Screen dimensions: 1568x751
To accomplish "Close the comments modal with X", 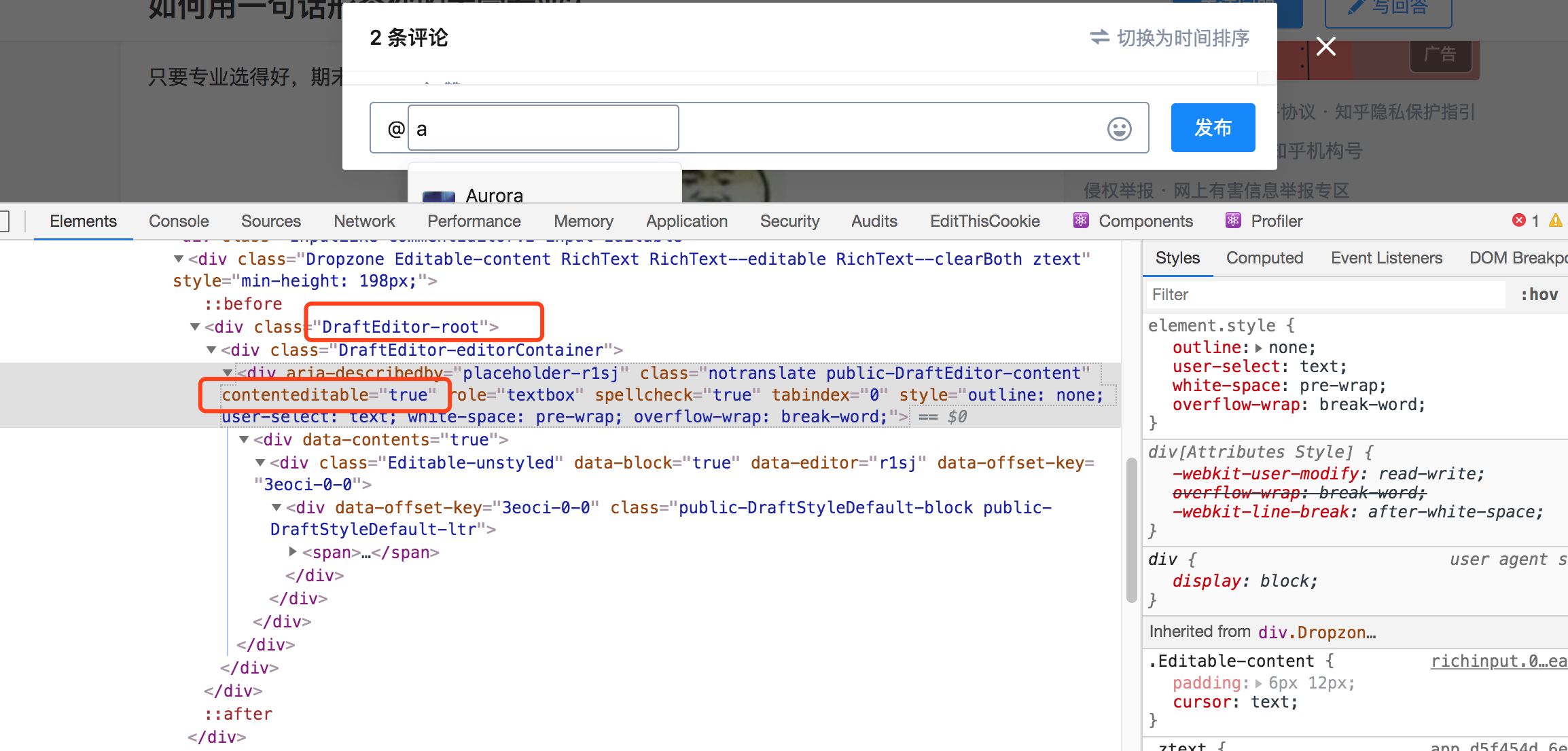I will (1325, 46).
